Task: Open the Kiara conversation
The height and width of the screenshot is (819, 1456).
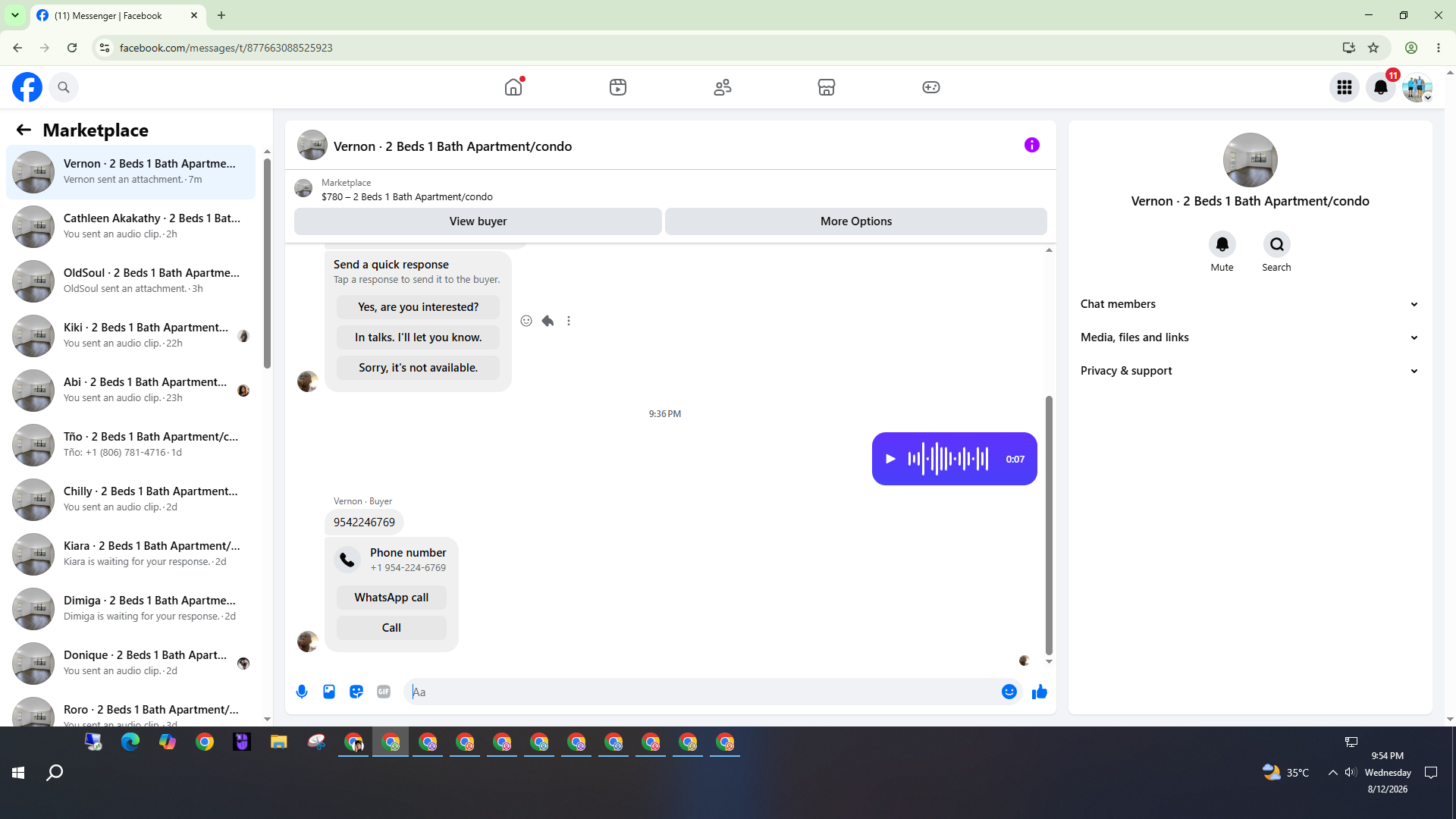Action: (131, 554)
